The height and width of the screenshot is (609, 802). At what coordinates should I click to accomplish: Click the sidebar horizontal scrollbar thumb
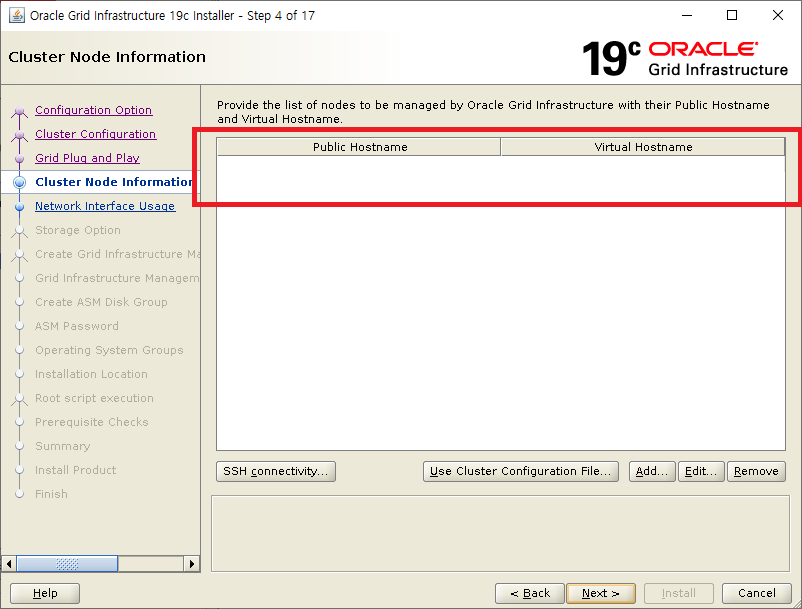pos(67,564)
